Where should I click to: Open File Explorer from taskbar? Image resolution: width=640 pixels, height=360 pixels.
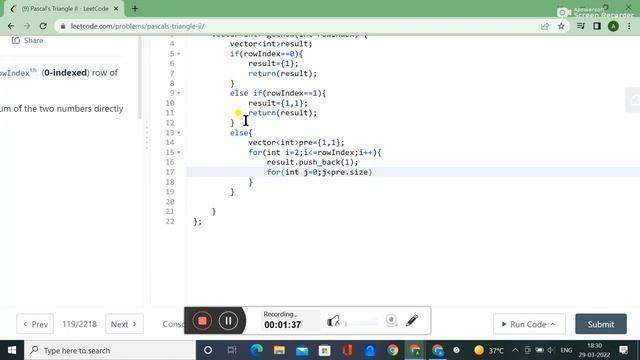point(279,350)
